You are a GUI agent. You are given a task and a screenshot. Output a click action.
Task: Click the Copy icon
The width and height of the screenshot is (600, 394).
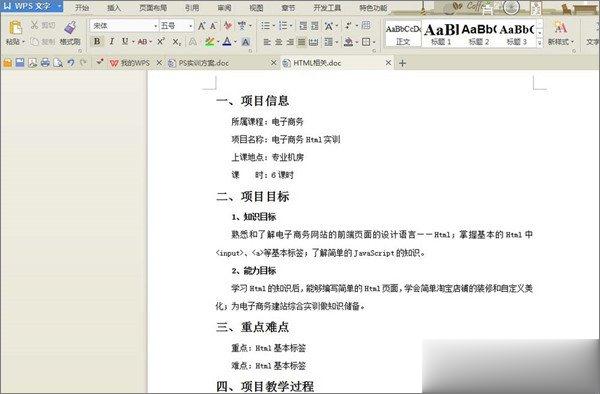34,41
